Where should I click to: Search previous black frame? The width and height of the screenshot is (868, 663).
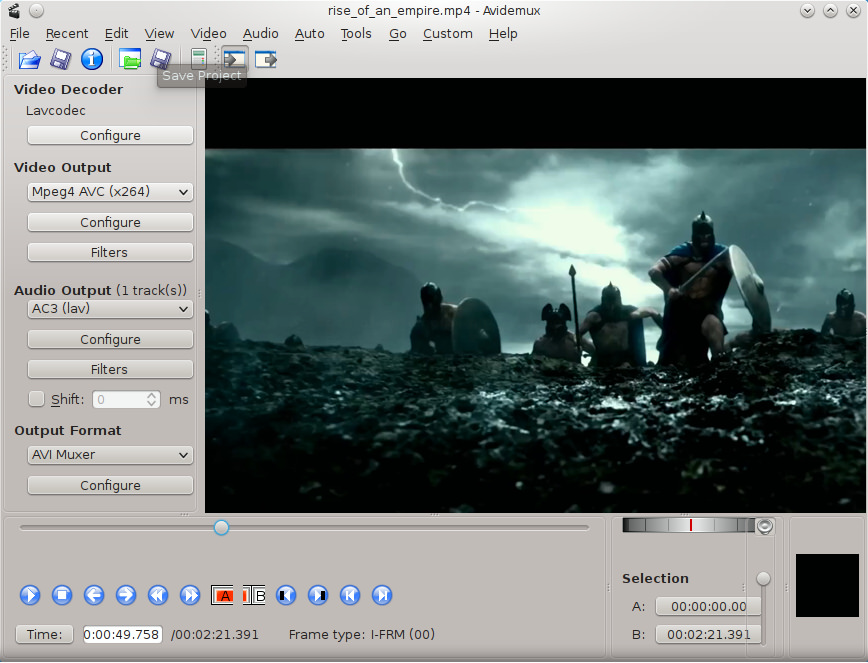pyautogui.click(x=286, y=595)
